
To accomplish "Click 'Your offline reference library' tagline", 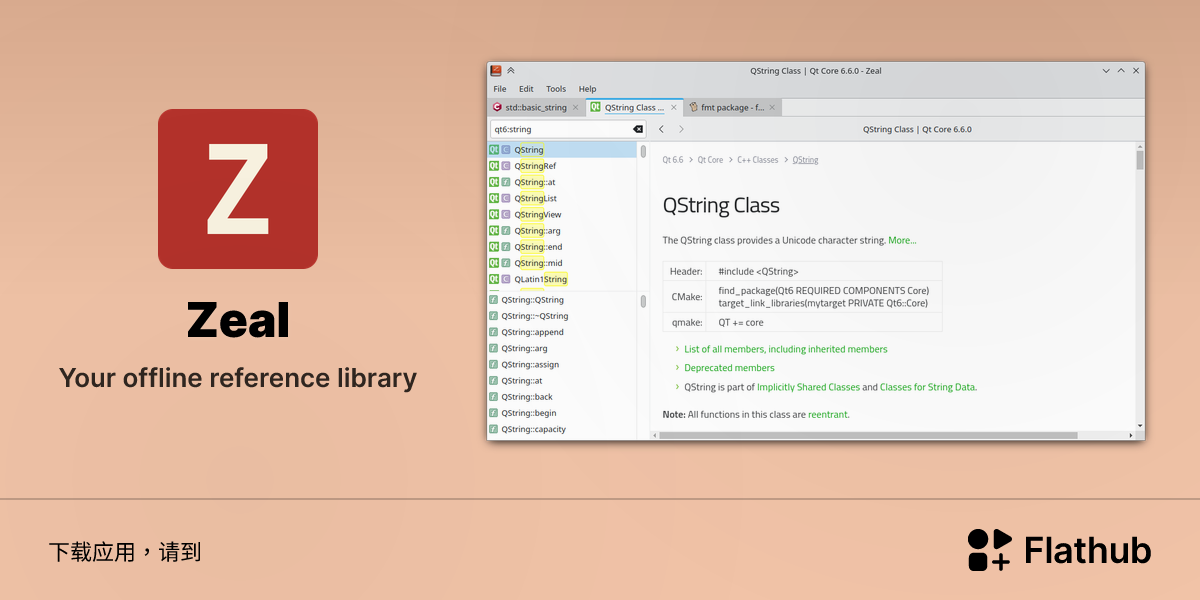I will [x=238, y=378].
